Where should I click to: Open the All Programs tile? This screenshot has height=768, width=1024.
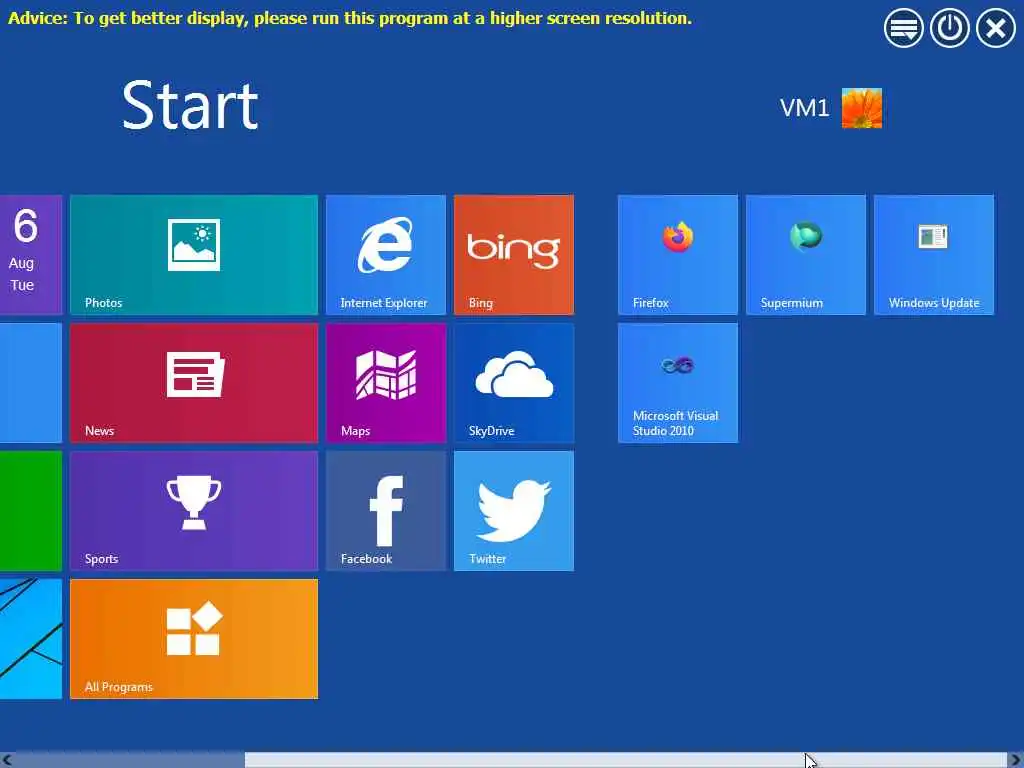pos(194,639)
